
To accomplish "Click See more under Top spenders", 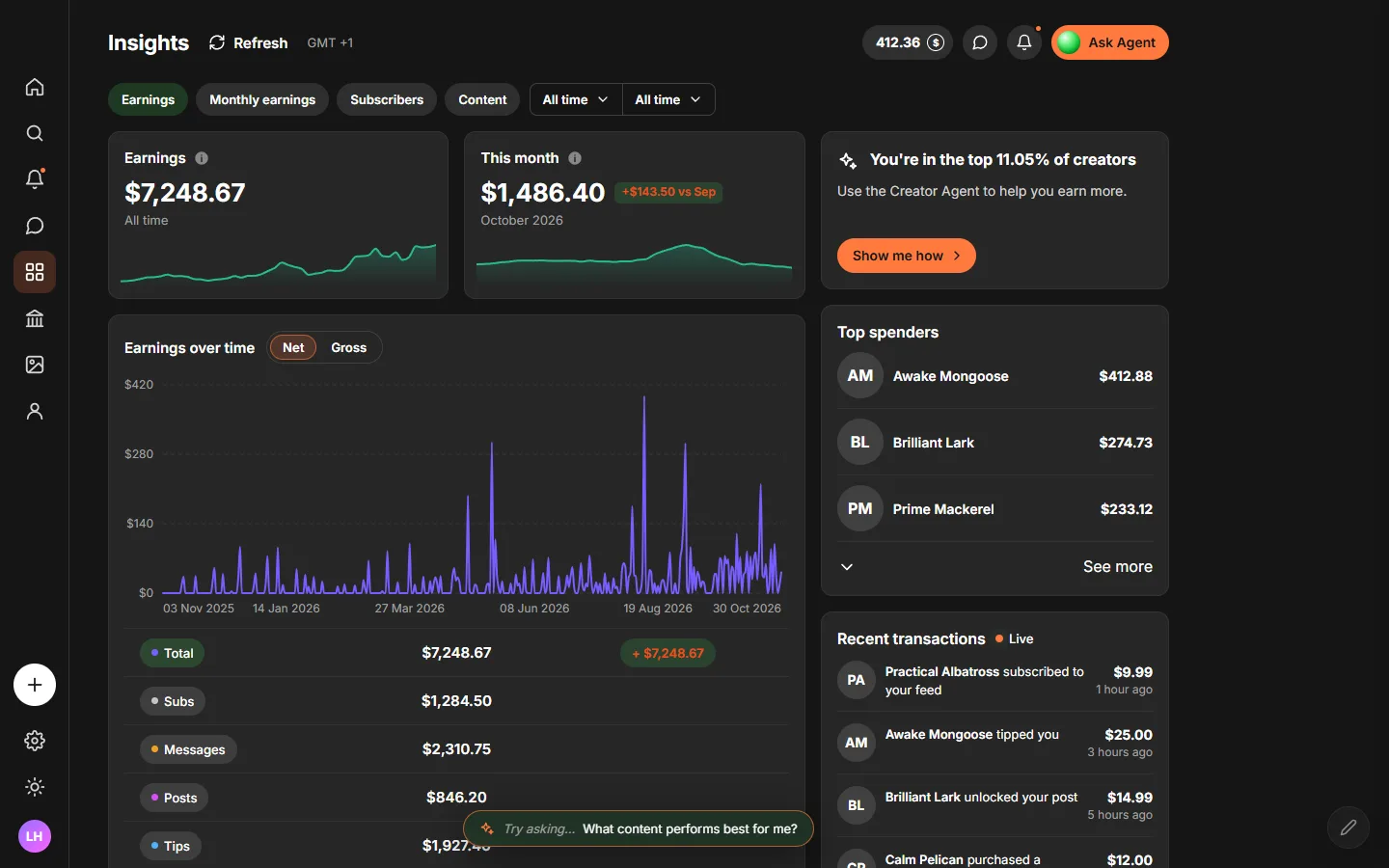I will point(1117,567).
